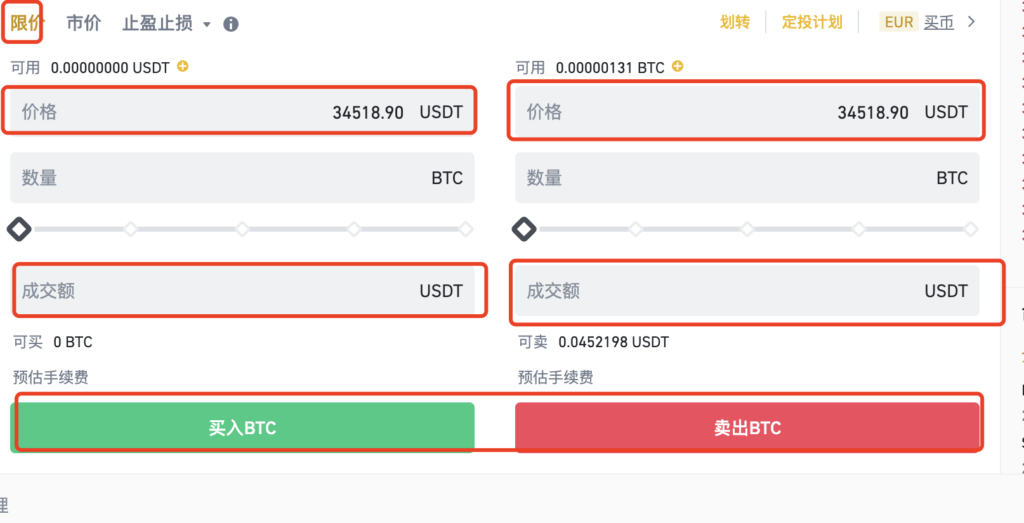Open the 定投计划 link
The height and width of the screenshot is (523, 1024).
click(812, 23)
